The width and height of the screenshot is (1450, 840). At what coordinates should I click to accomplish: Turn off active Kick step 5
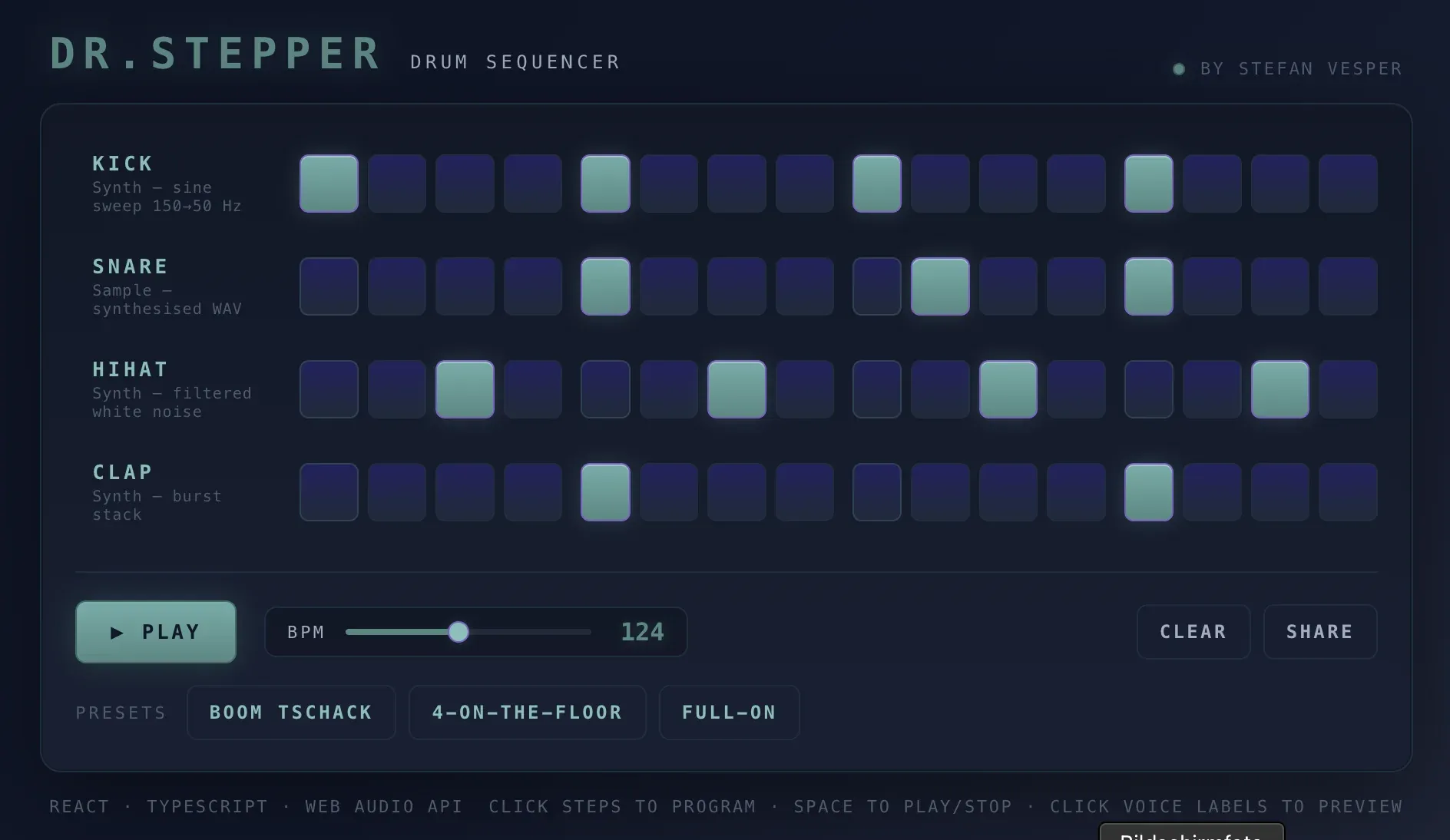[x=605, y=184]
